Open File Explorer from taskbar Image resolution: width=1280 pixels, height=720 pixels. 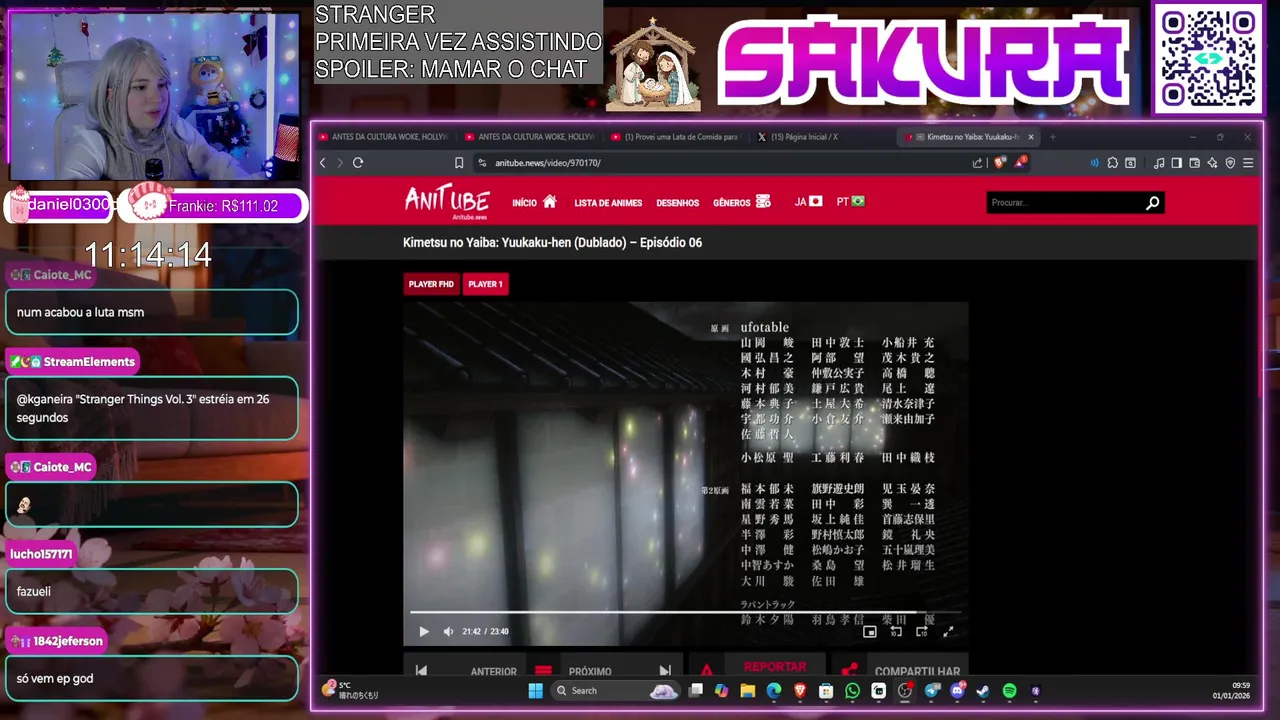click(747, 691)
